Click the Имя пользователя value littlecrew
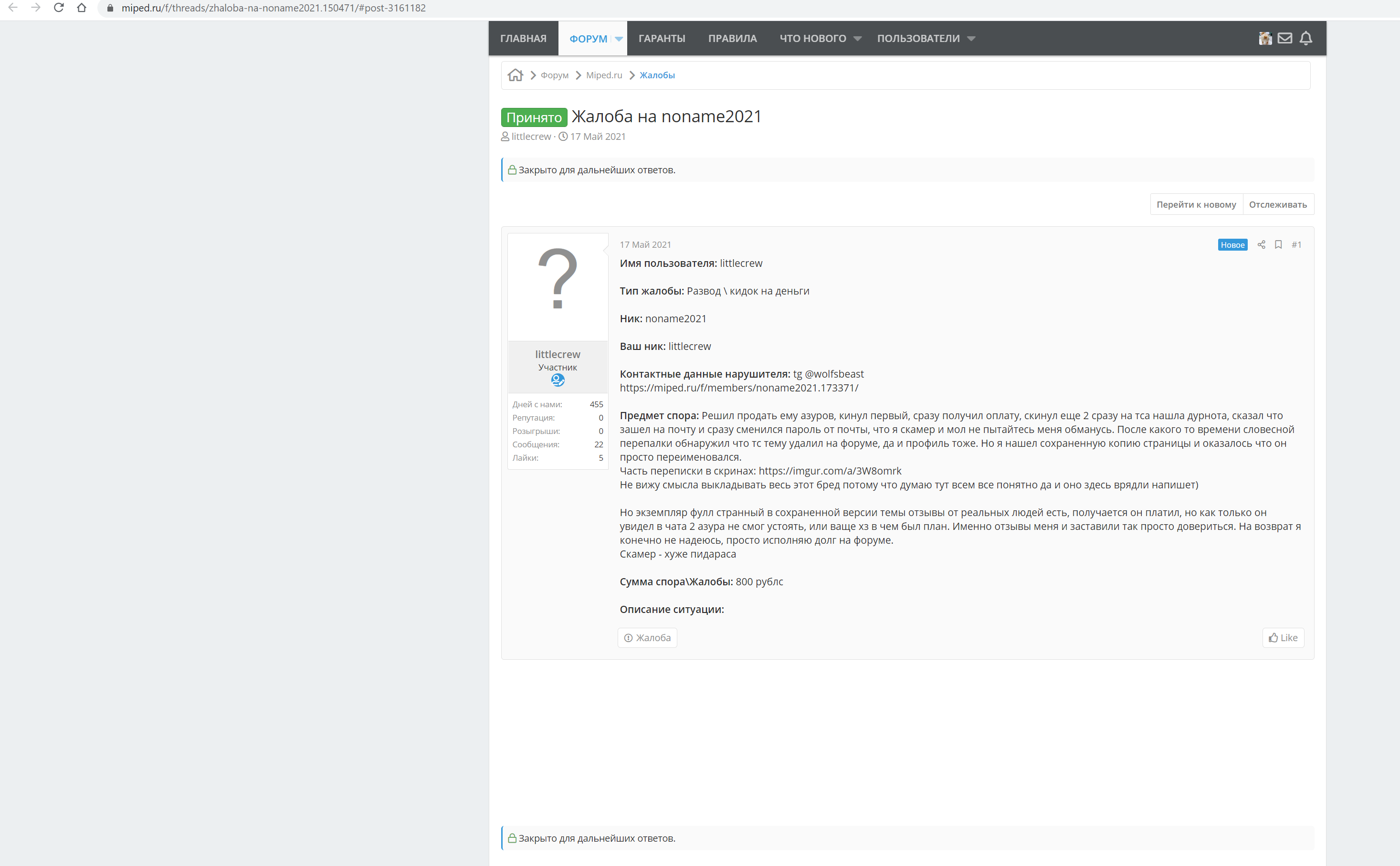Viewport: 1400px width, 866px height. pos(741,263)
